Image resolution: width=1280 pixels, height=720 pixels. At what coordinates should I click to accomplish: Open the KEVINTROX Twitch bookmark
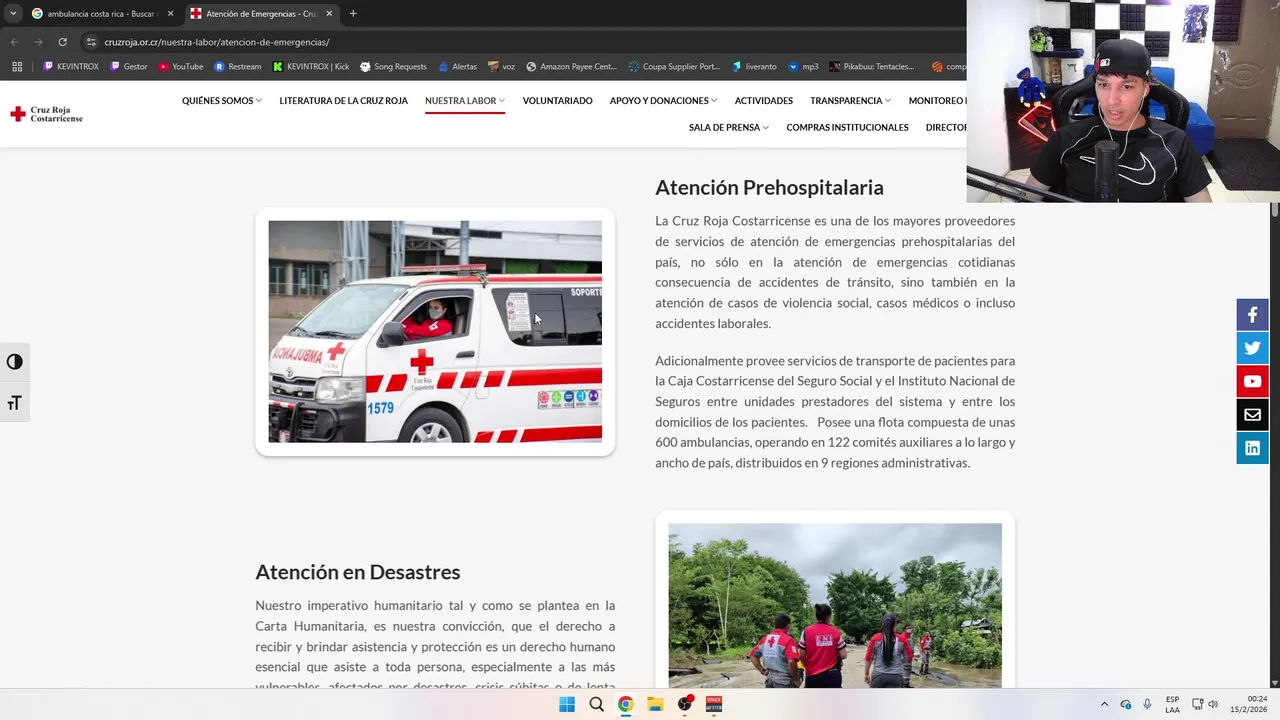tap(70, 67)
